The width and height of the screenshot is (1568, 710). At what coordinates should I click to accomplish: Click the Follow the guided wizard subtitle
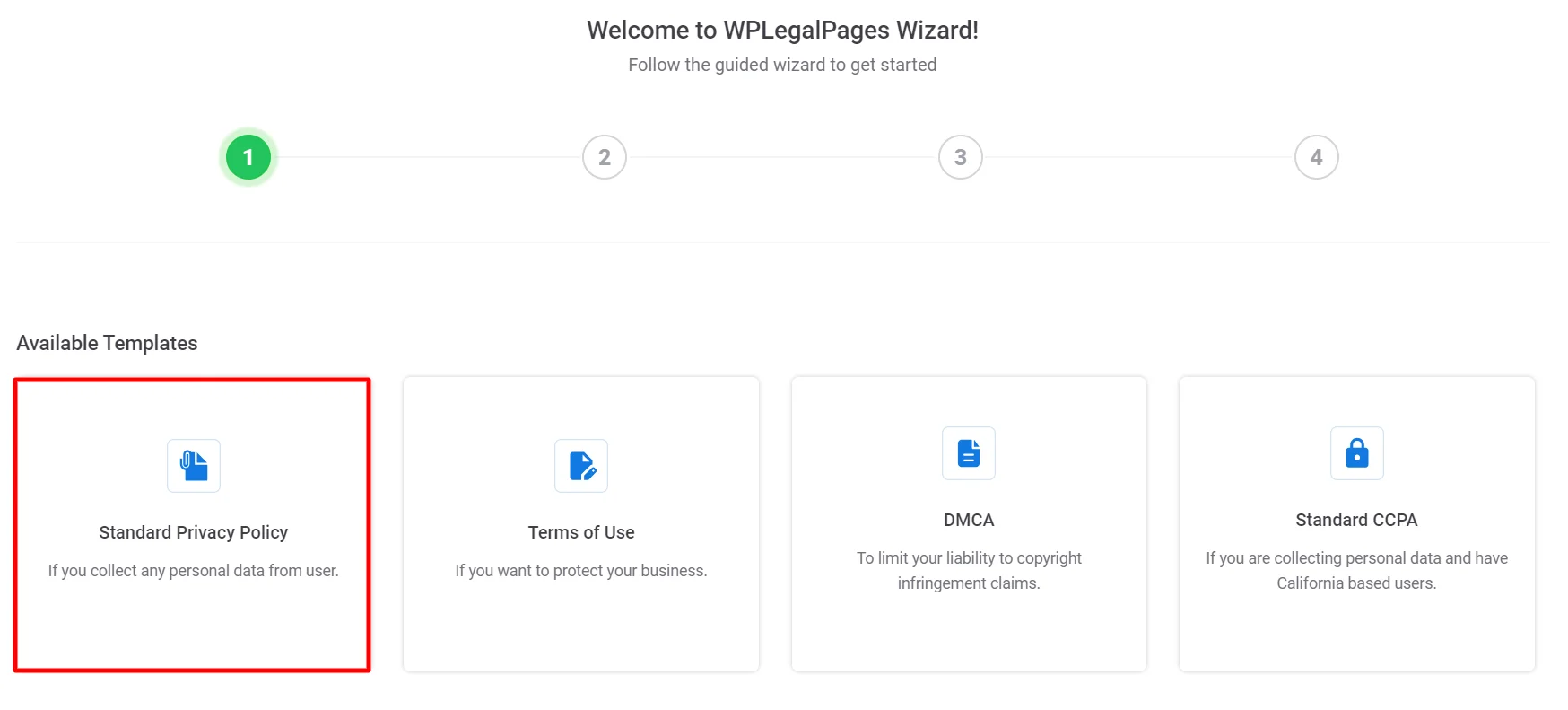click(x=783, y=64)
